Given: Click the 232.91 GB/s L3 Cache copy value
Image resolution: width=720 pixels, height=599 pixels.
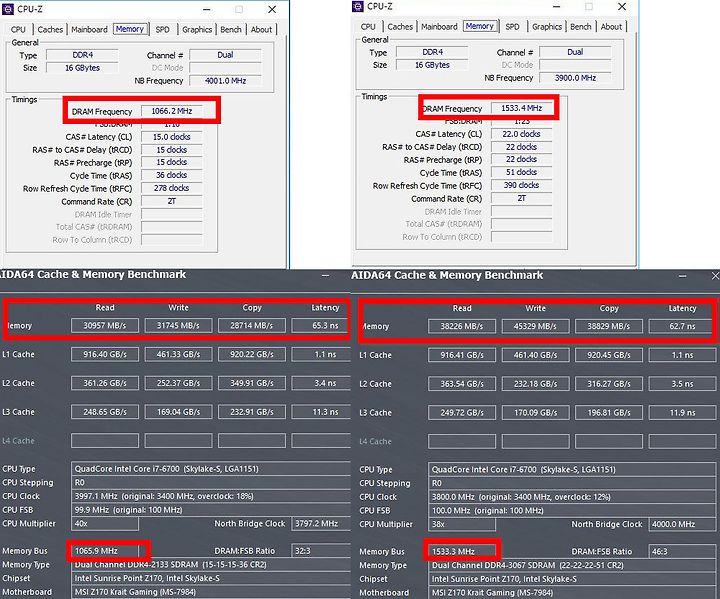Looking at the screenshot, I should (x=252, y=412).
